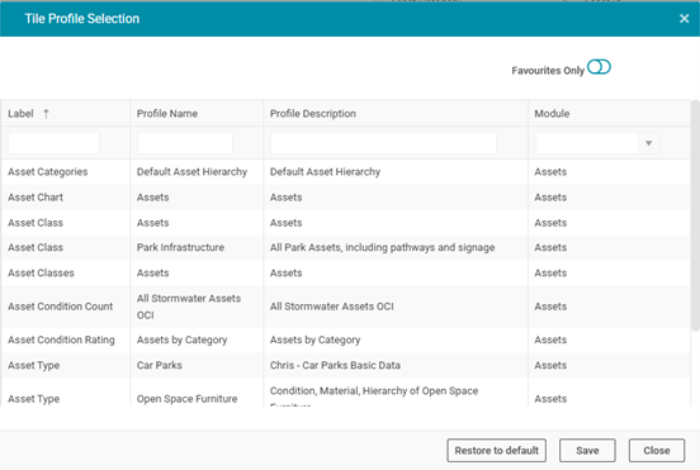
Task: Select the Asset Categories row
Action: pos(48,172)
